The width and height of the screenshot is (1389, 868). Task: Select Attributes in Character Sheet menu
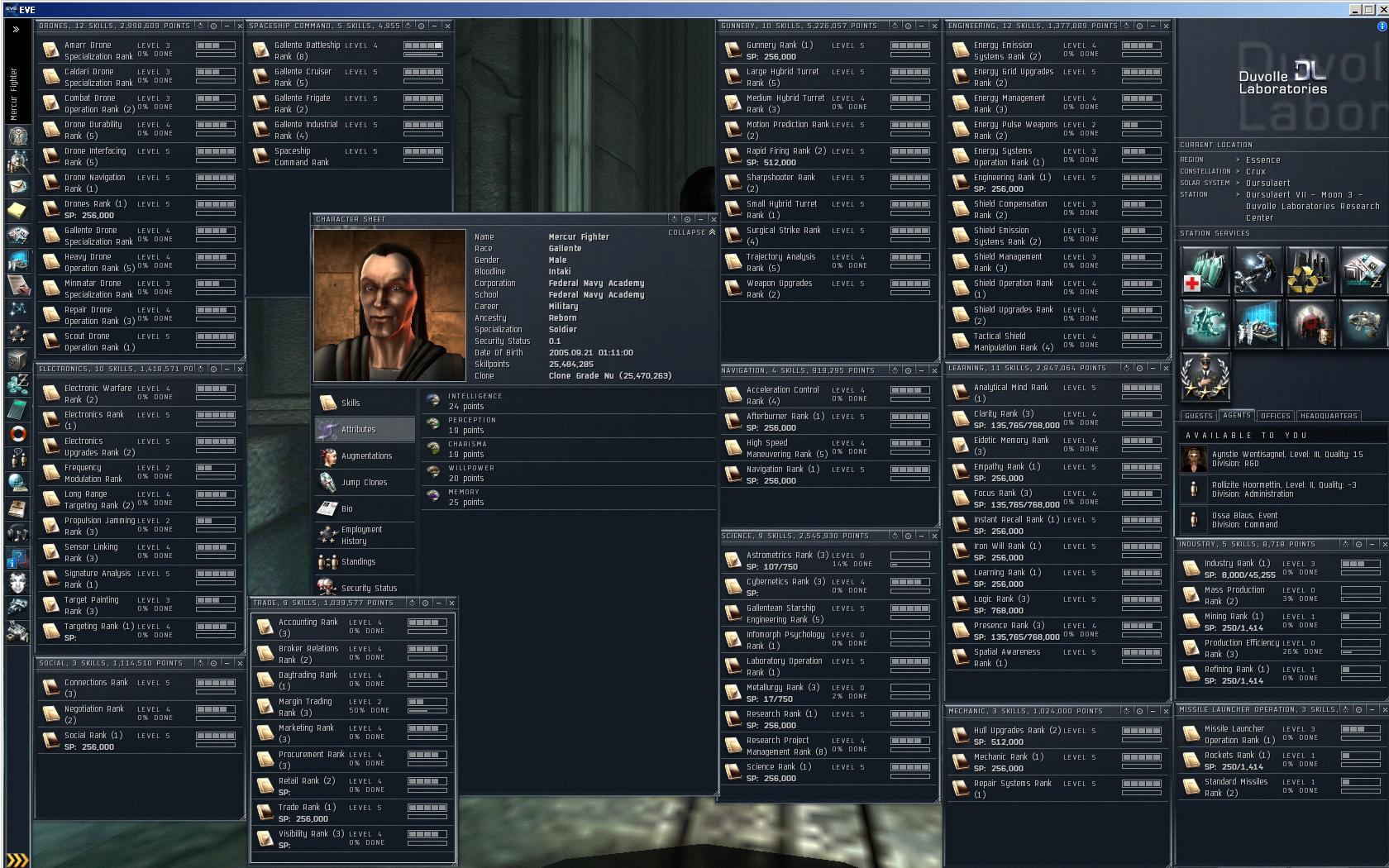[x=365, y=430]
